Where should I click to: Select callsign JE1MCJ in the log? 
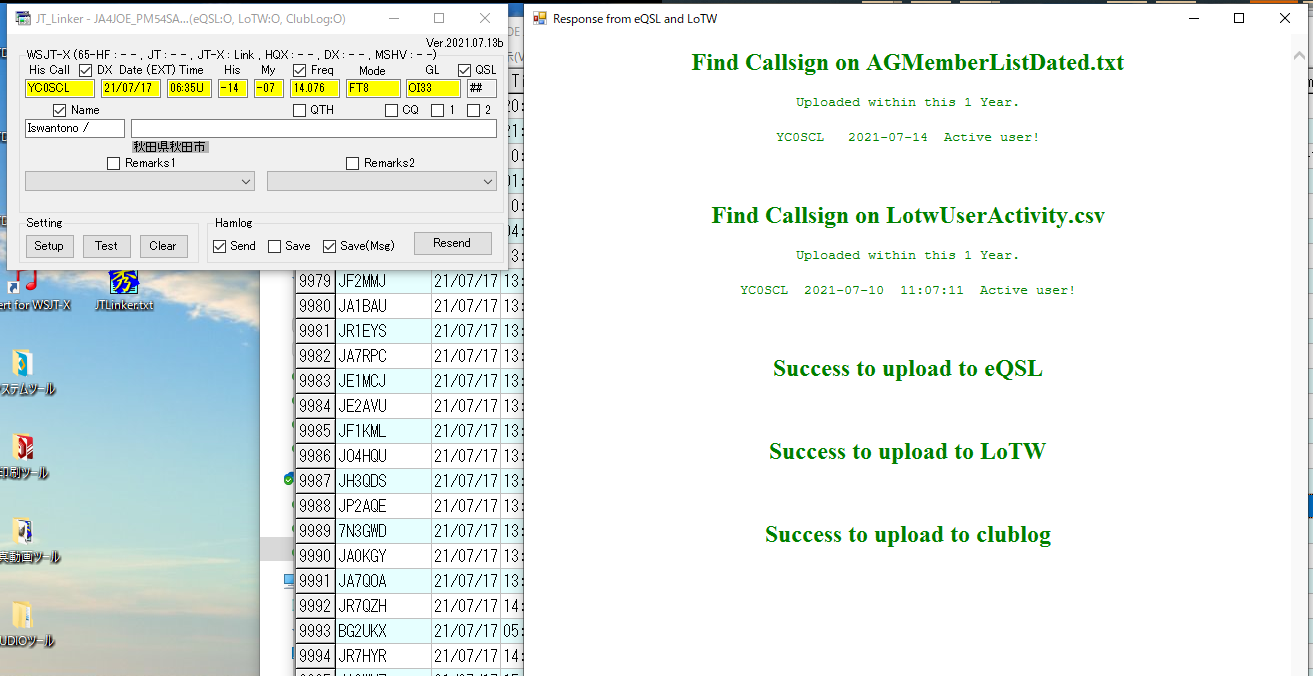(x=384, y=381)
